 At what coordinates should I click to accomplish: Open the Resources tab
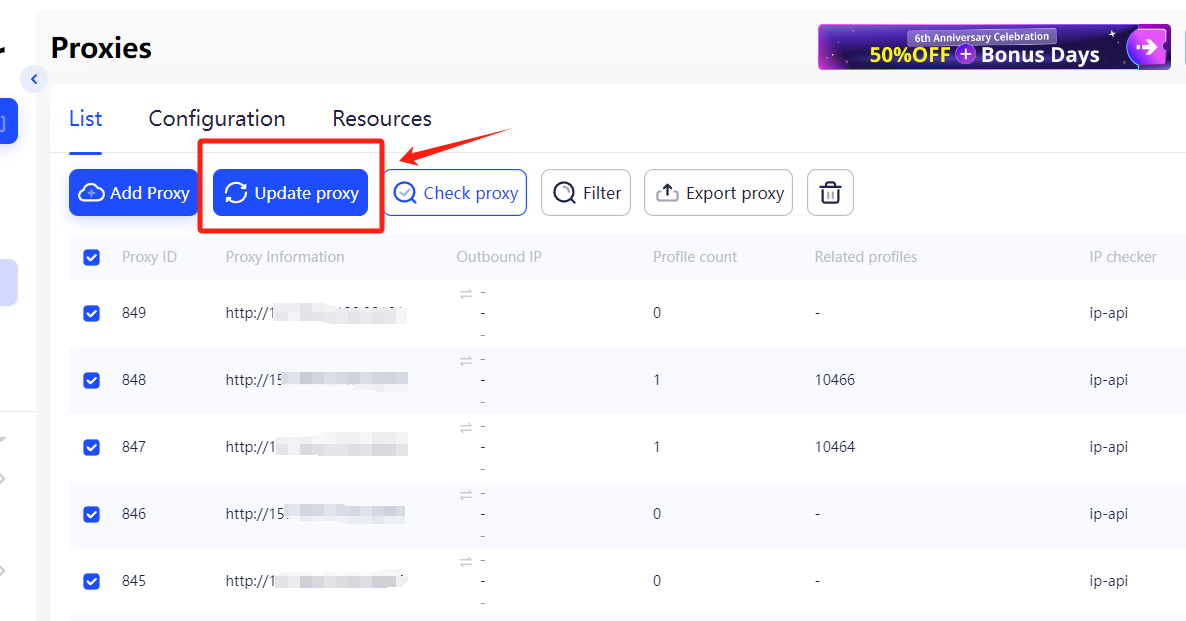381,118
